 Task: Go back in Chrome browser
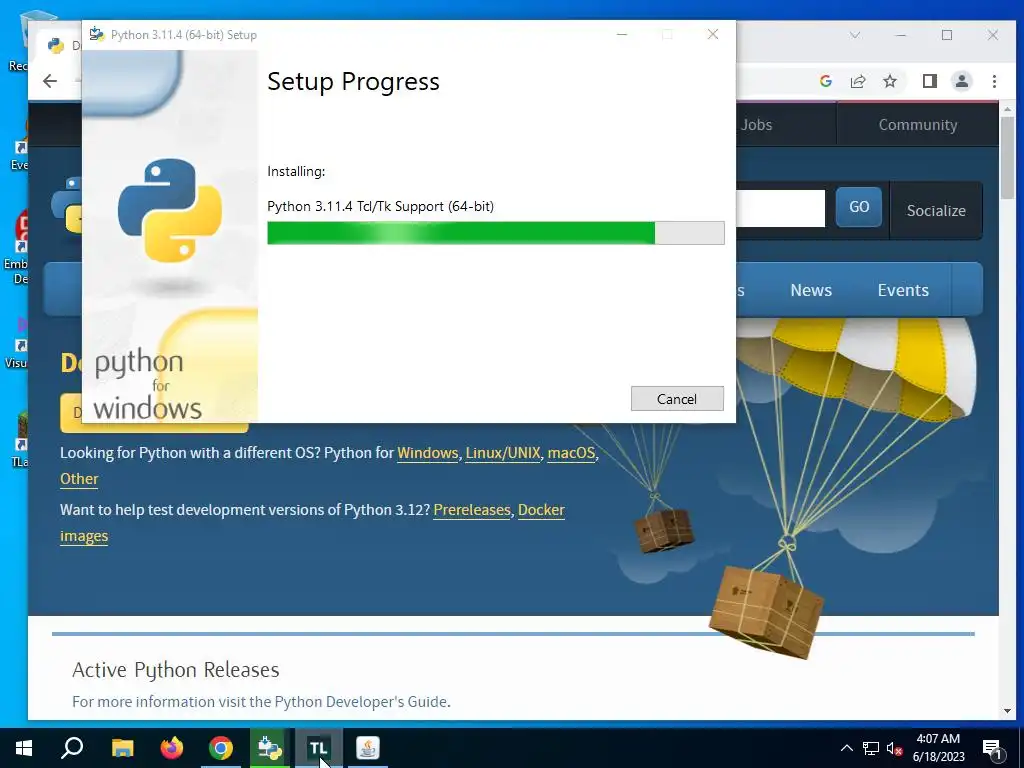click(x=50, y=81)
